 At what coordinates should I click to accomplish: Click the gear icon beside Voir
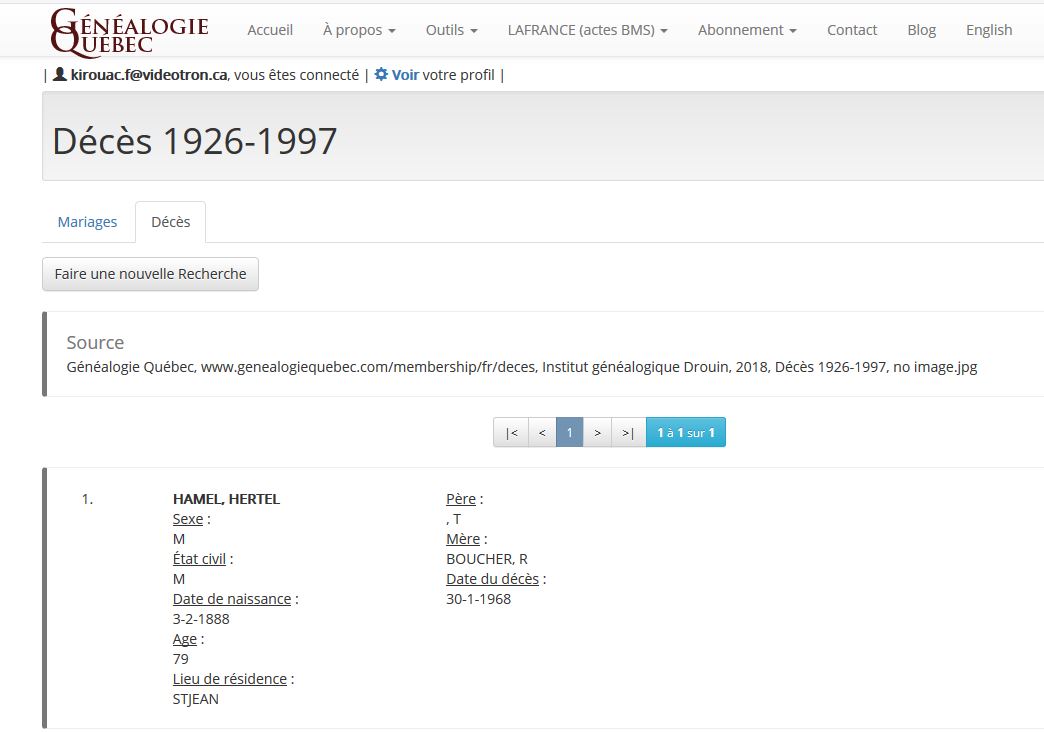point(381,74)
